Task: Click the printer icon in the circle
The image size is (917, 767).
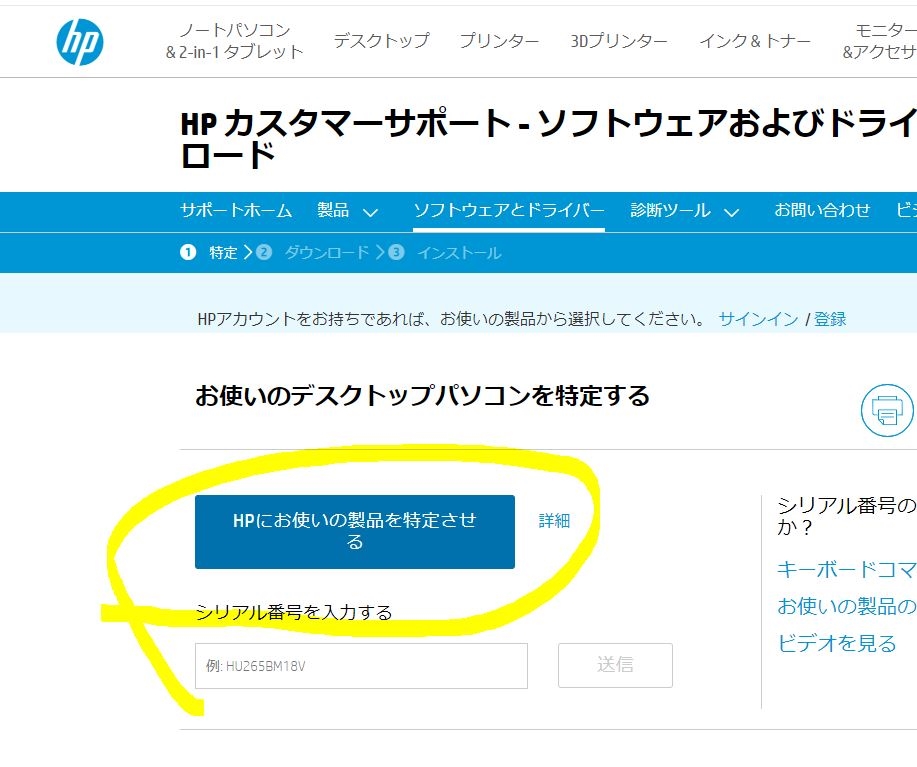Action: 887,410
